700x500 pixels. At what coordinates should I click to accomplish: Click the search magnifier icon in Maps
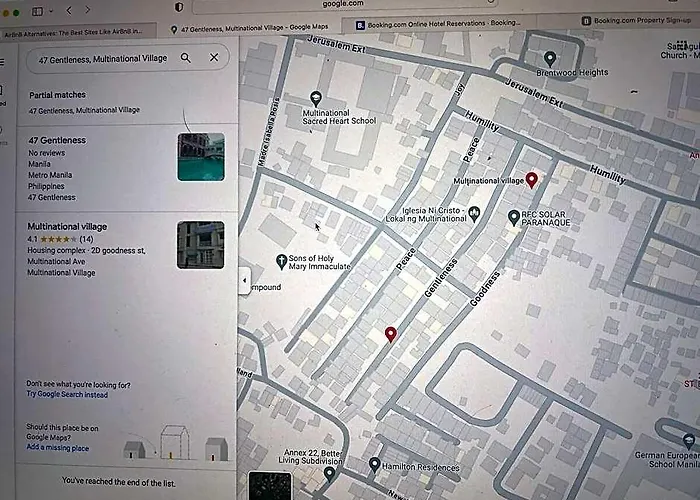pyautogui.click(x=186, y=58)
